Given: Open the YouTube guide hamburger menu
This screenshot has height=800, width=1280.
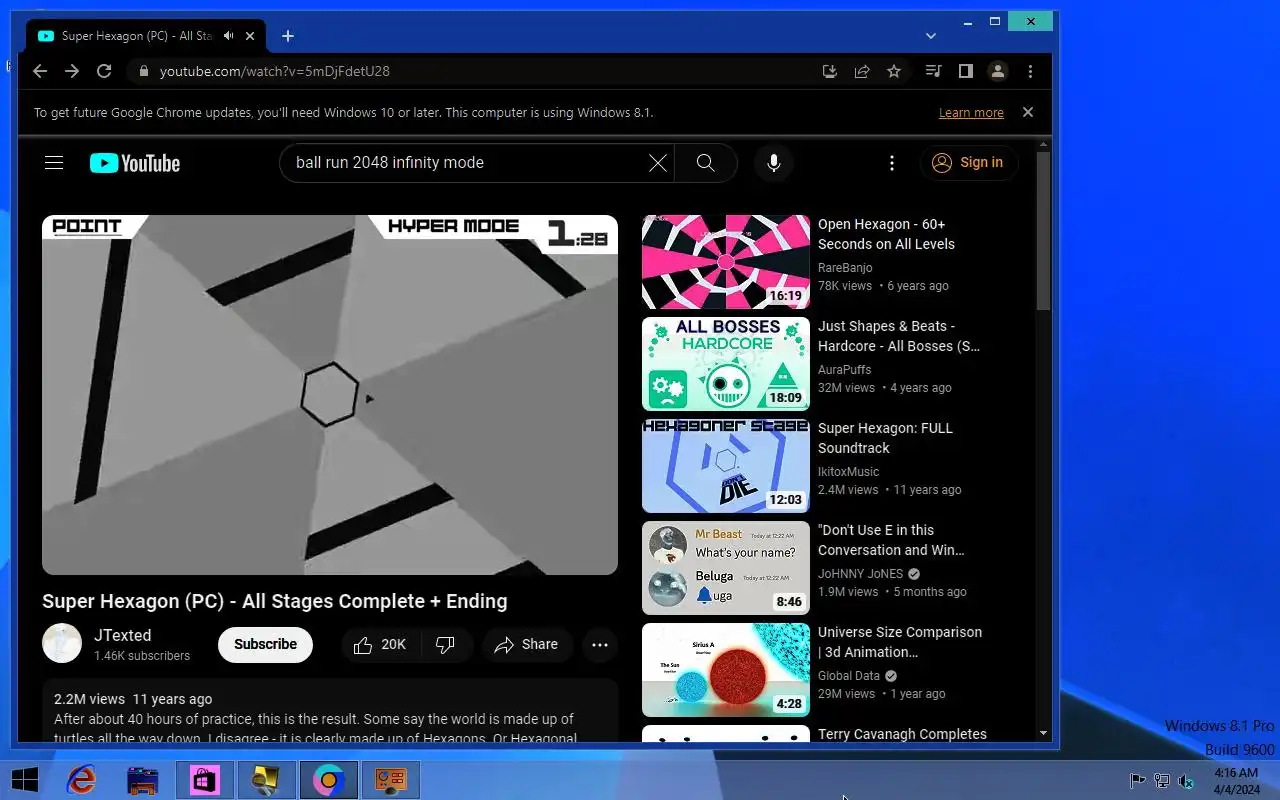Looking at the screenshot, I should 54,163.
